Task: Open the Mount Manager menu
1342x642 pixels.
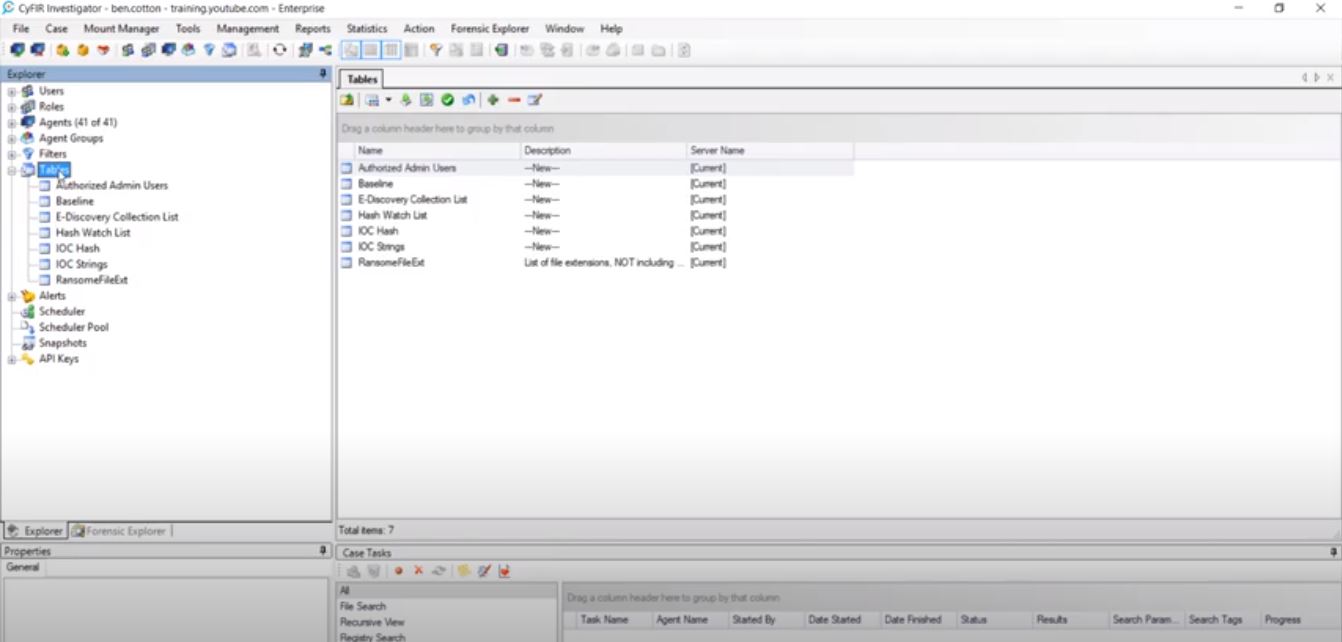Action: [121, 29]
